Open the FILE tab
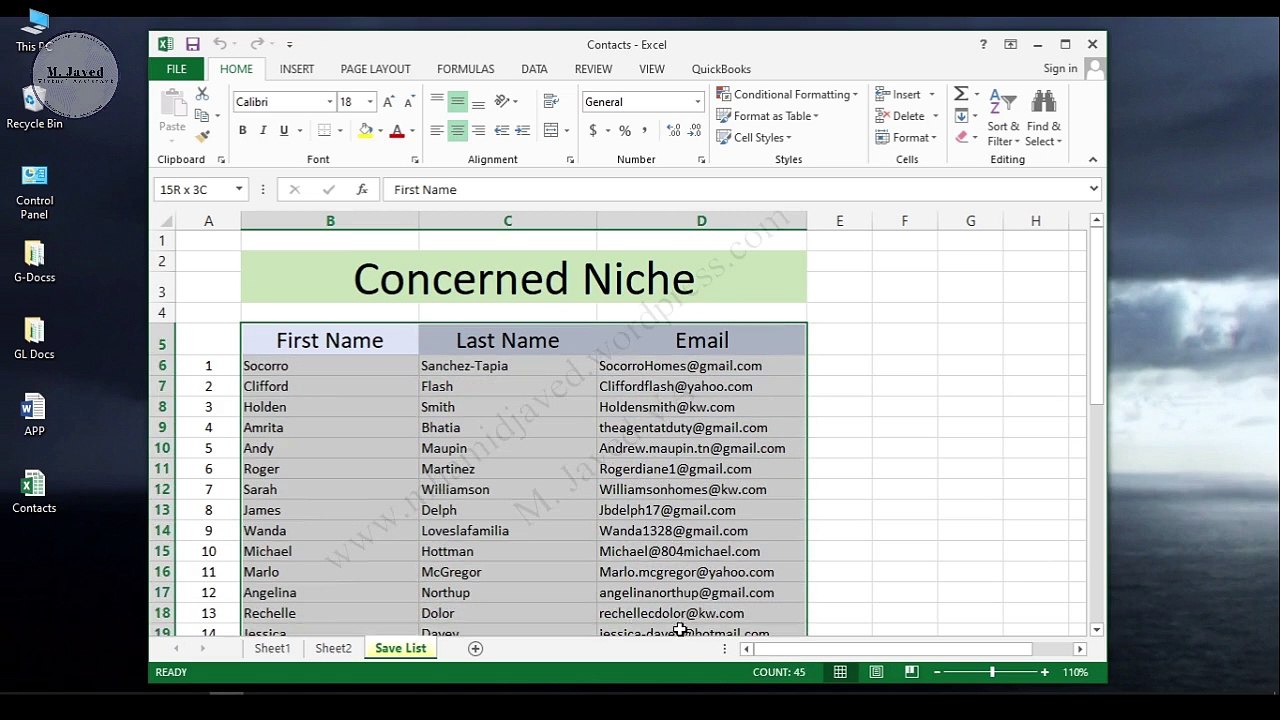Image resolution: width=1280 pixels, height=720 pixels. click(176, 69)
